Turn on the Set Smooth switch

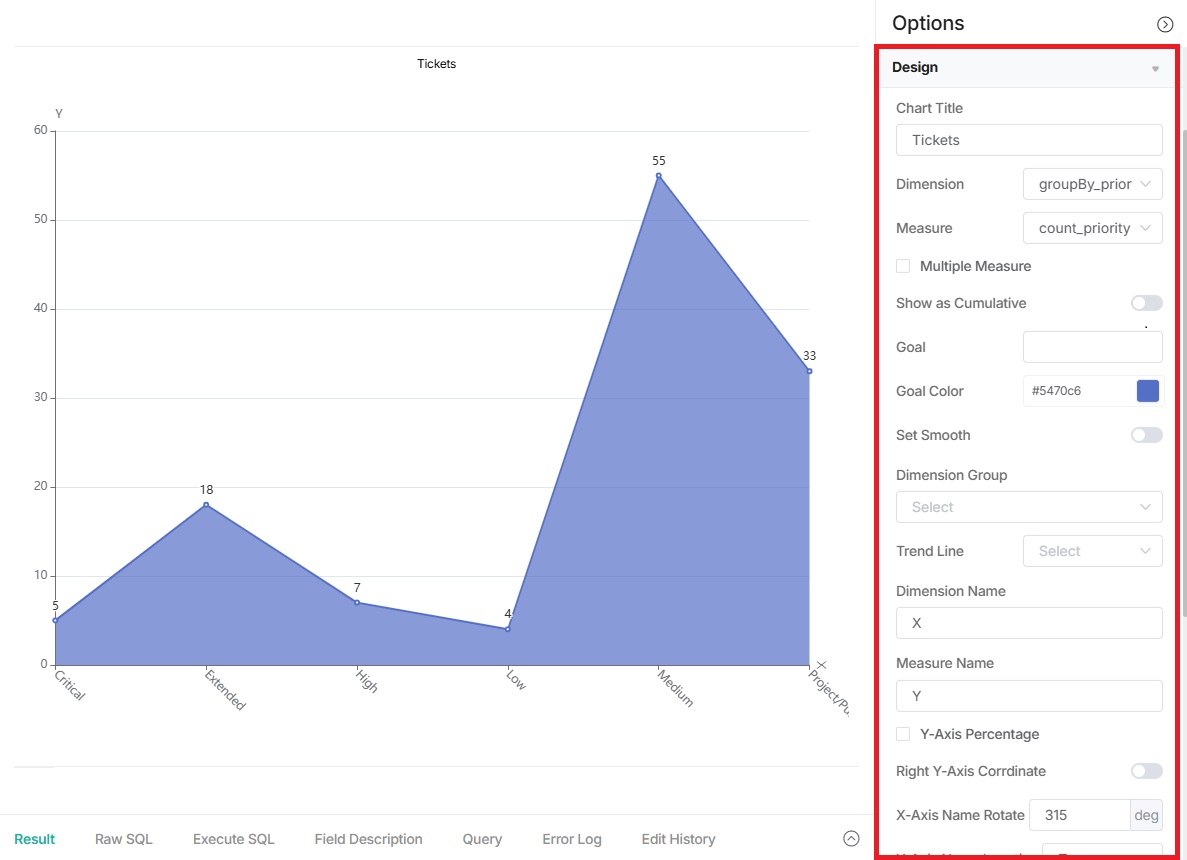(1146, 435)
